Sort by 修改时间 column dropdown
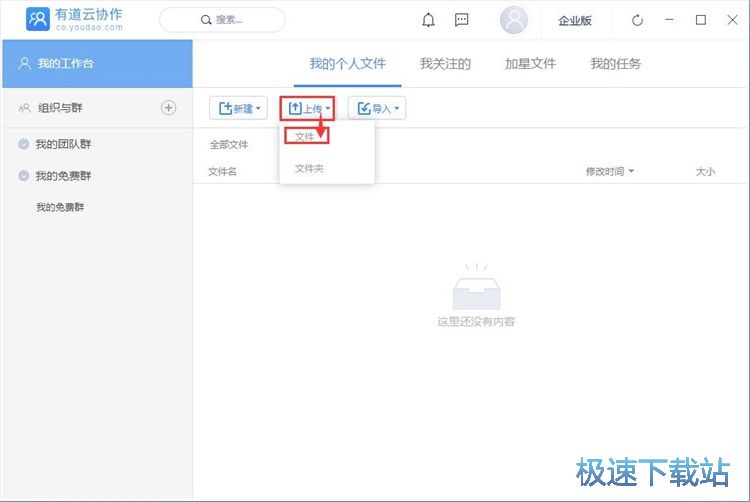 click(610, 171)
